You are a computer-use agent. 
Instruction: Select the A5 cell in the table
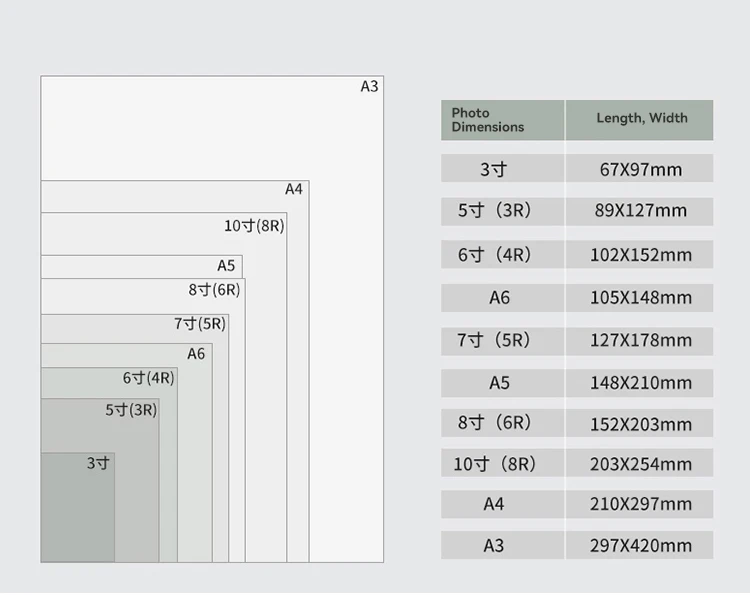[503, 383]
